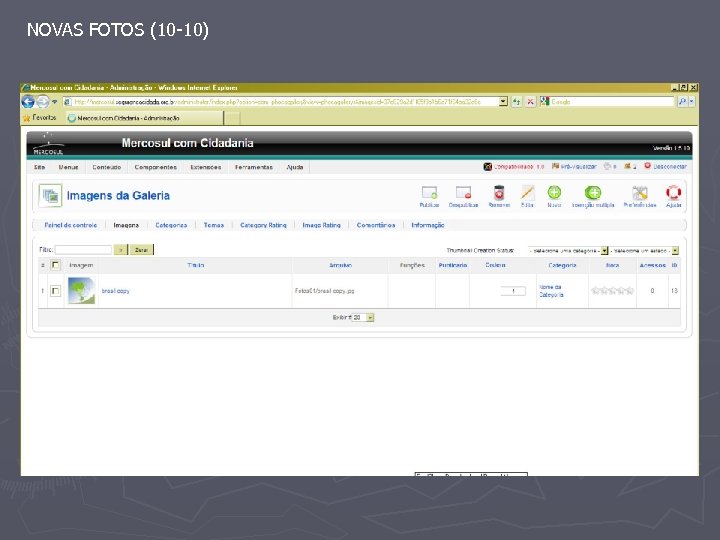The width and height of the screenshot is (720, 540).
Task: Open the 'selecione uma categoria' dropdown
Action: coord(568,250)
